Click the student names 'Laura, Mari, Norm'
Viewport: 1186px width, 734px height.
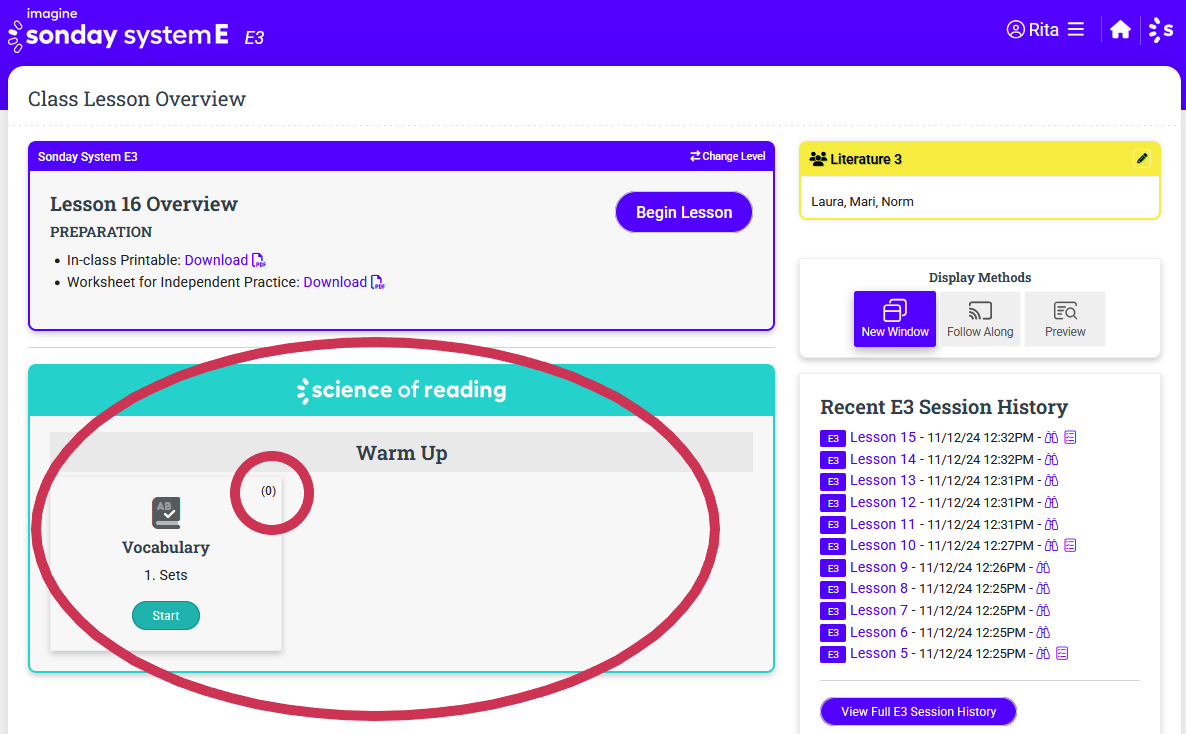click(x=862, y=201)
